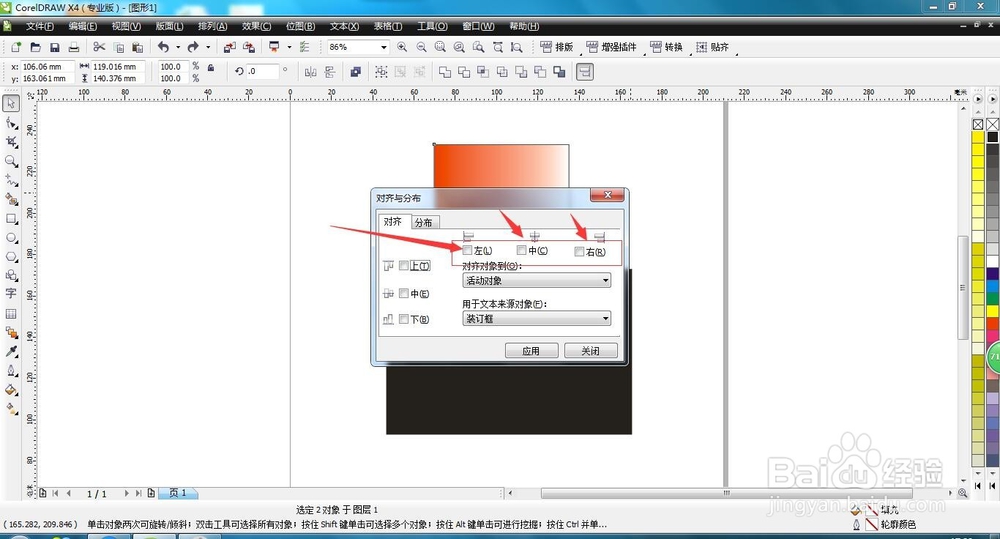Select the Ellipse tool
The height and width of the screenshot is (539, 1000).
[11, 237]
